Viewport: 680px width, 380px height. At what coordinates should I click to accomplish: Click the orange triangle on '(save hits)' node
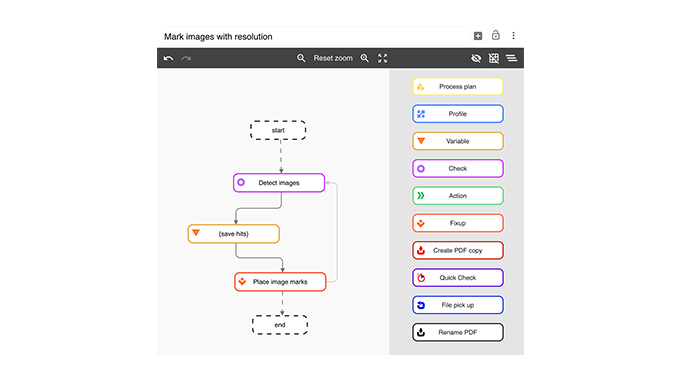point(196,233)
